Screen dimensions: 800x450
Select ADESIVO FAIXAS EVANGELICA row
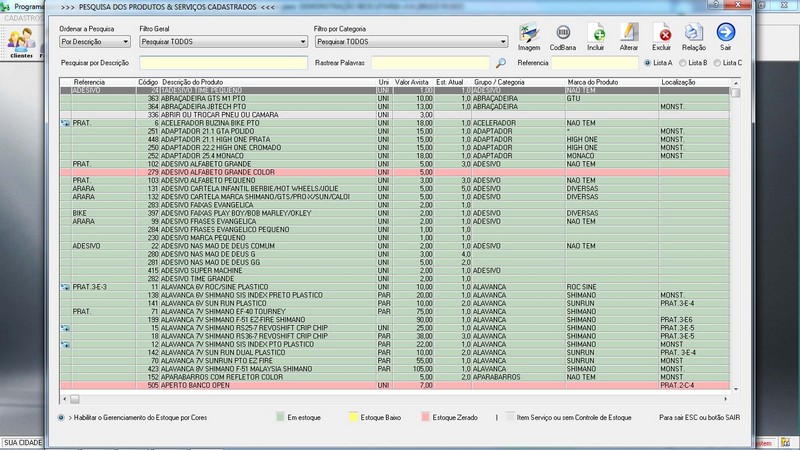[395, 205]
